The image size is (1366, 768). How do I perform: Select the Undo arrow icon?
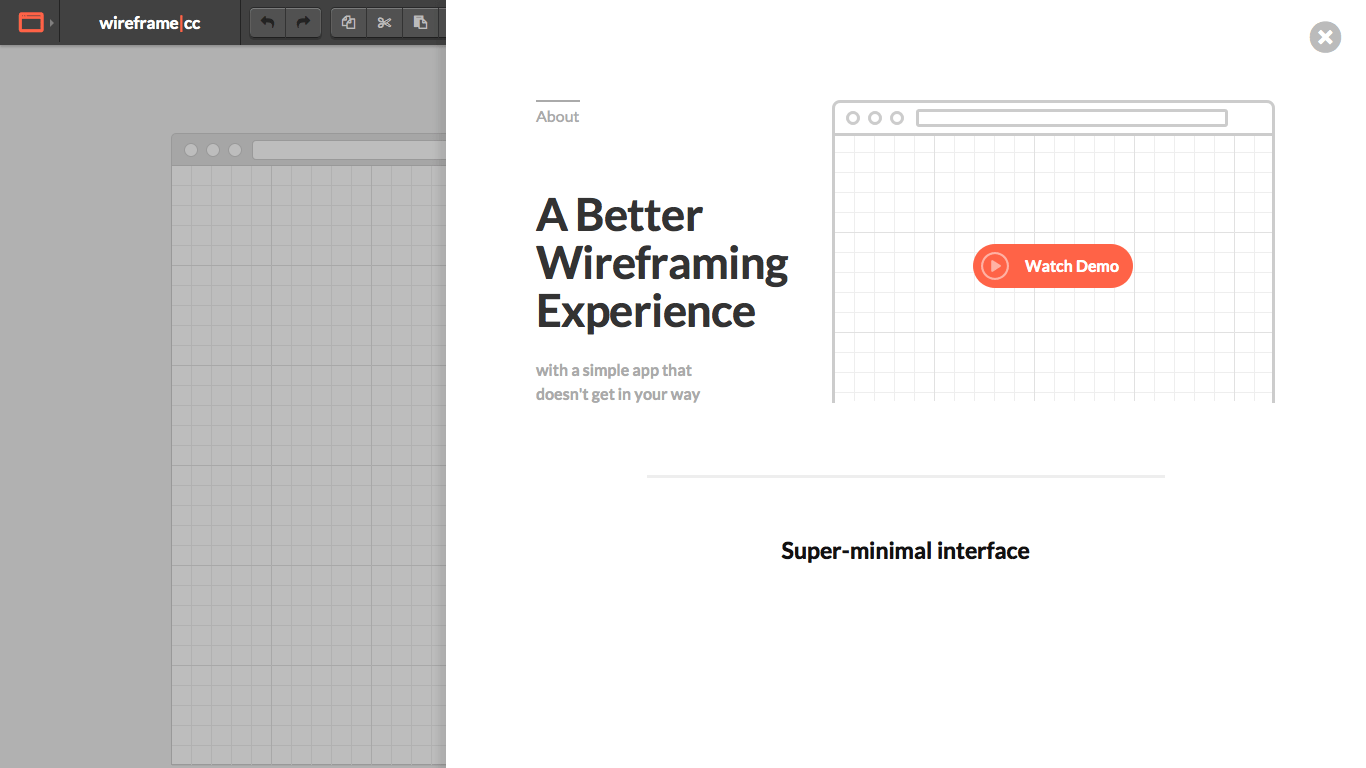click(266, 22)
